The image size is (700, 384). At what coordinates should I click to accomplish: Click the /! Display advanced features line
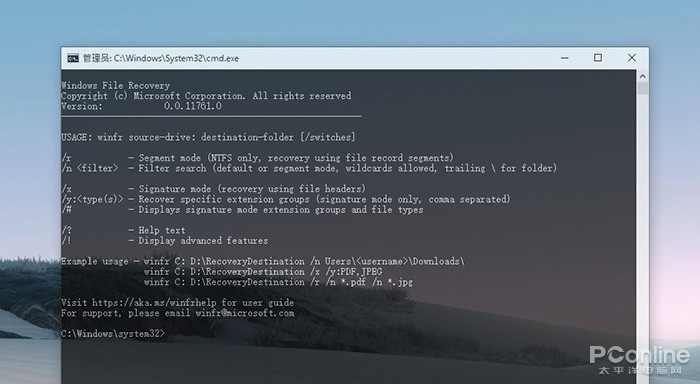165,241
